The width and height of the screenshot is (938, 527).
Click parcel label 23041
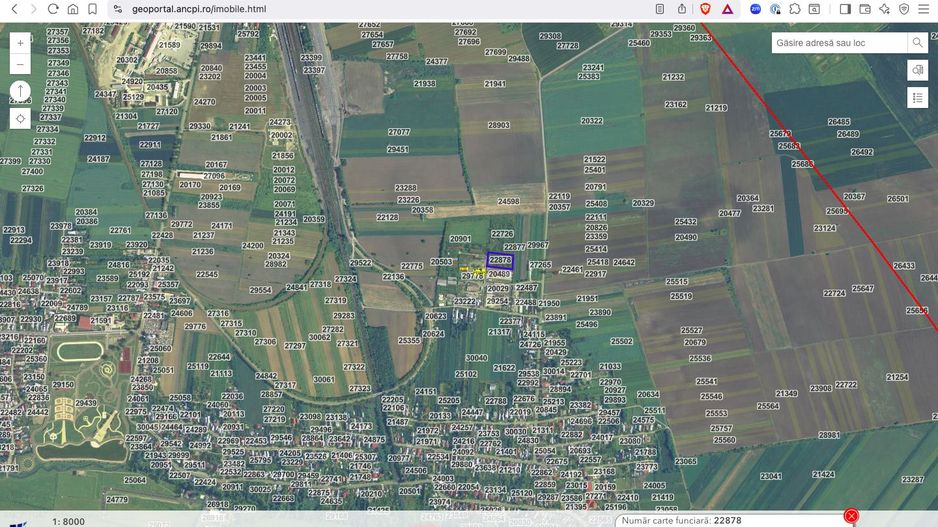[x=770, y=476]
